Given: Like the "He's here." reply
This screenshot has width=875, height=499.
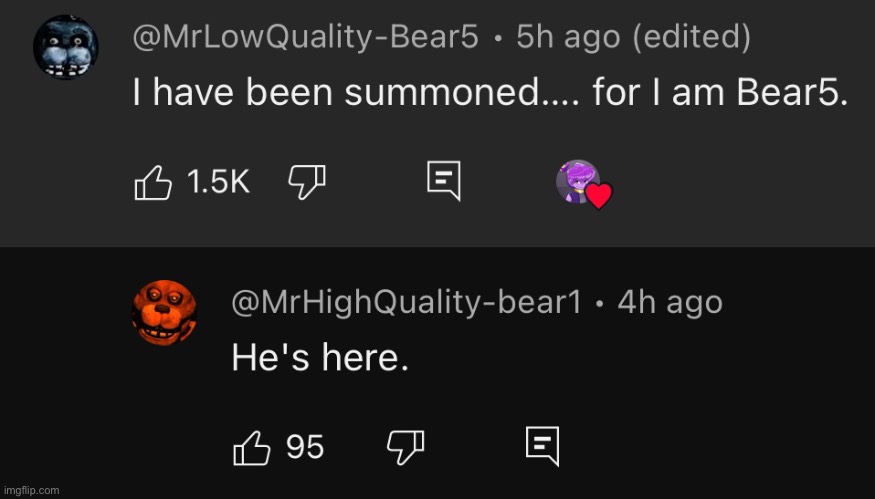Looking at the screenshot, I should 253,447.
